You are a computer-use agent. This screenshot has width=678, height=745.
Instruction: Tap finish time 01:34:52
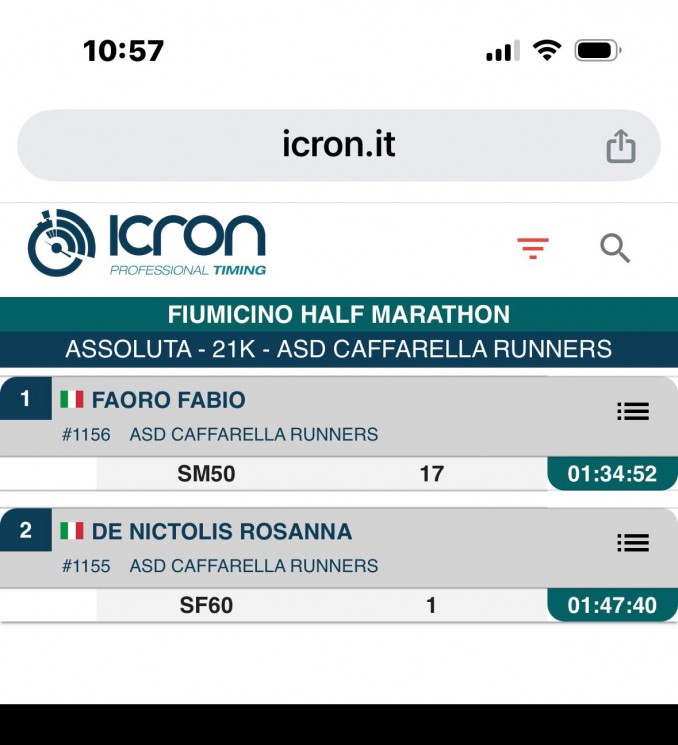pyautogui.click(x=612, y=474)
